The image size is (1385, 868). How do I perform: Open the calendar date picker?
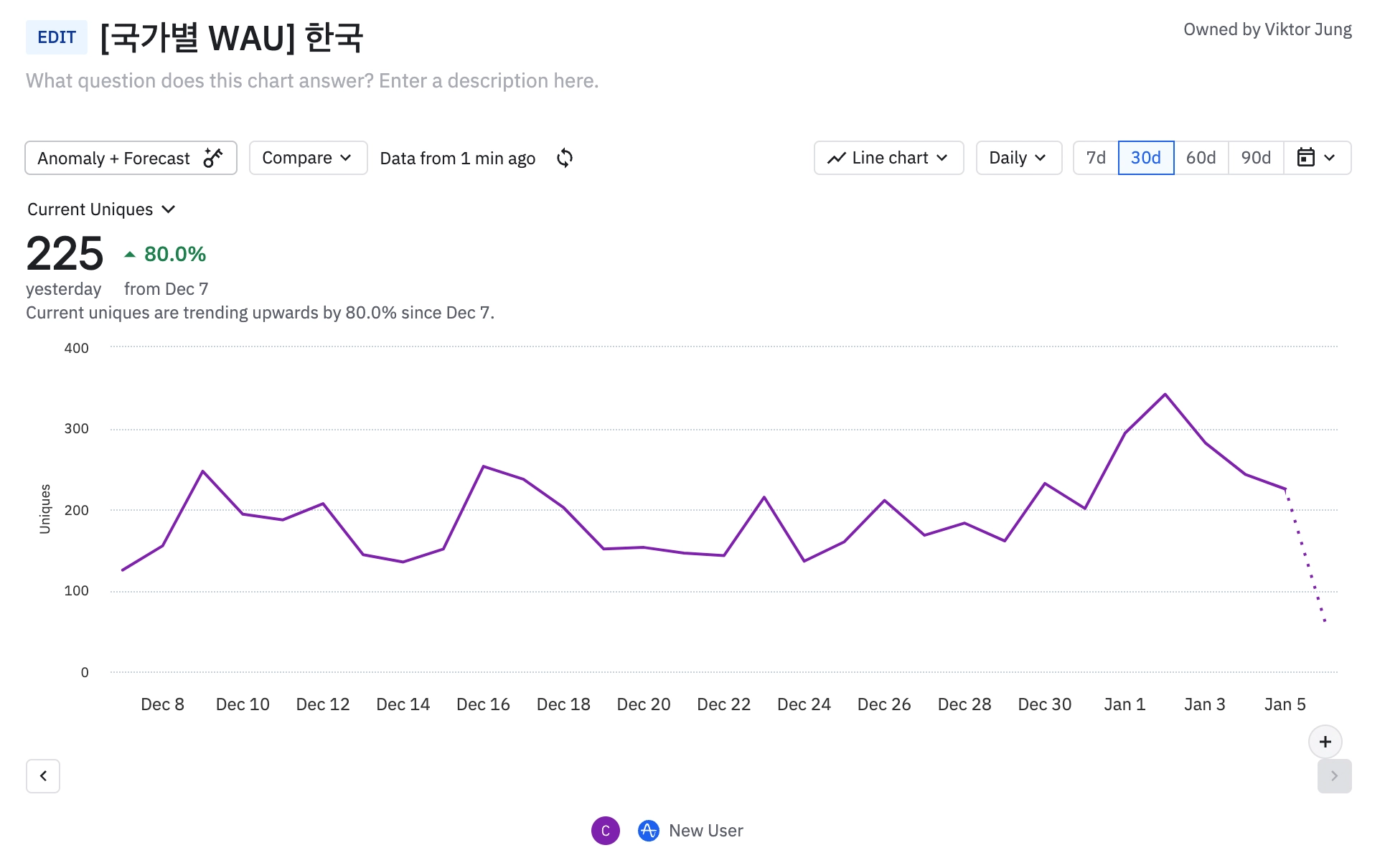(1316, 158)
